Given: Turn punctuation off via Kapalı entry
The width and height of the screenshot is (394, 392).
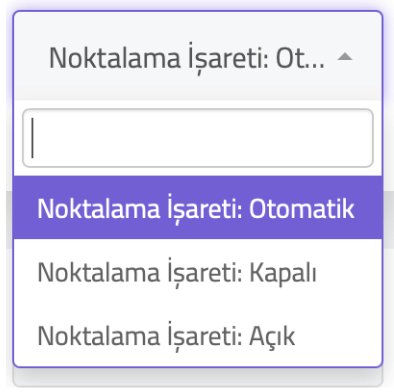Looking at the screenshot, I should pos(198,271).
